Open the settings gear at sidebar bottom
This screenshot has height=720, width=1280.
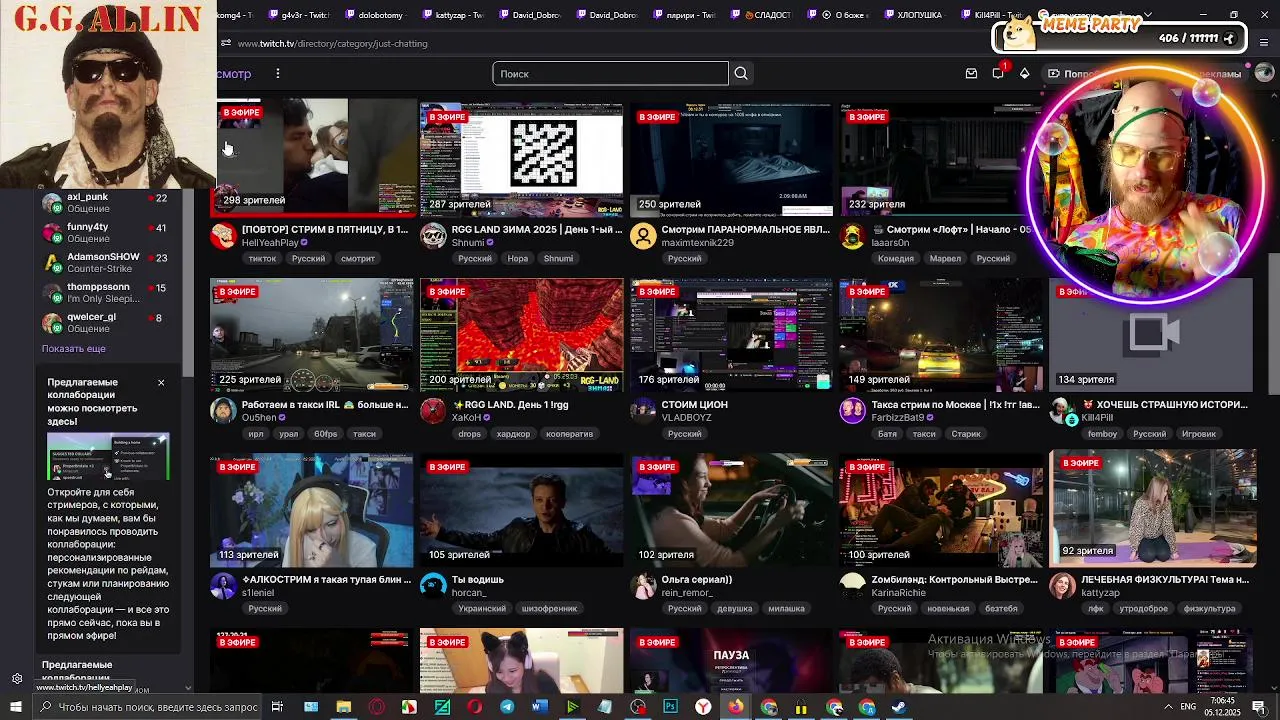click(17, 679)
